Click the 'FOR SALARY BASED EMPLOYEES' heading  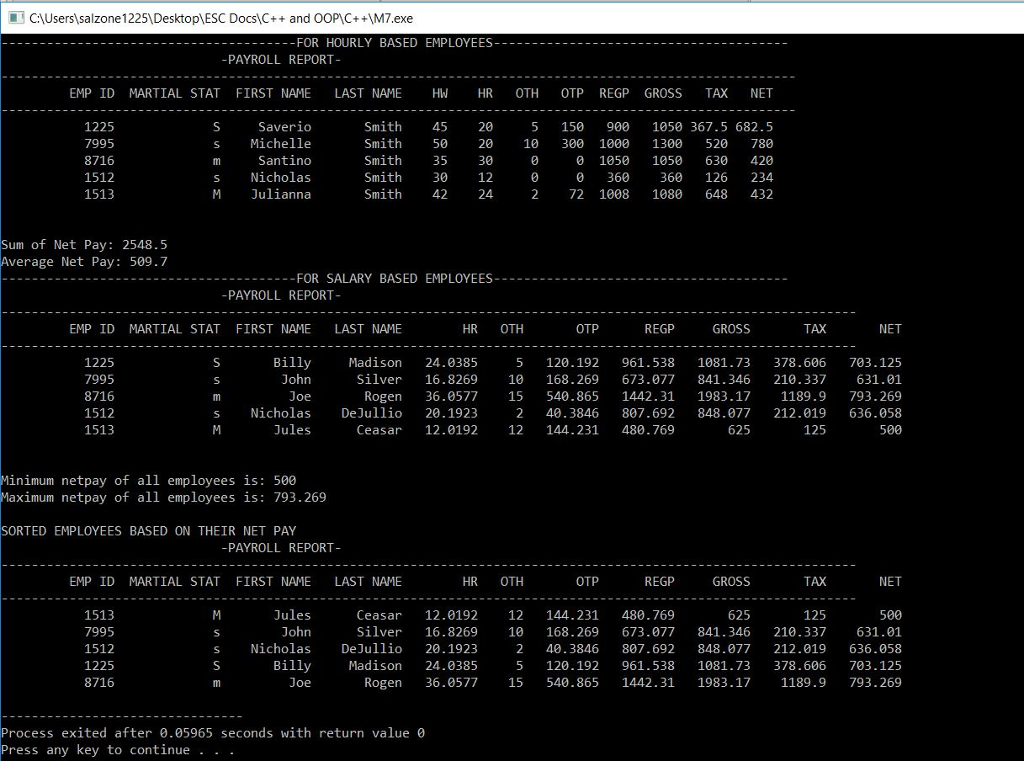(x=395, y=278)
